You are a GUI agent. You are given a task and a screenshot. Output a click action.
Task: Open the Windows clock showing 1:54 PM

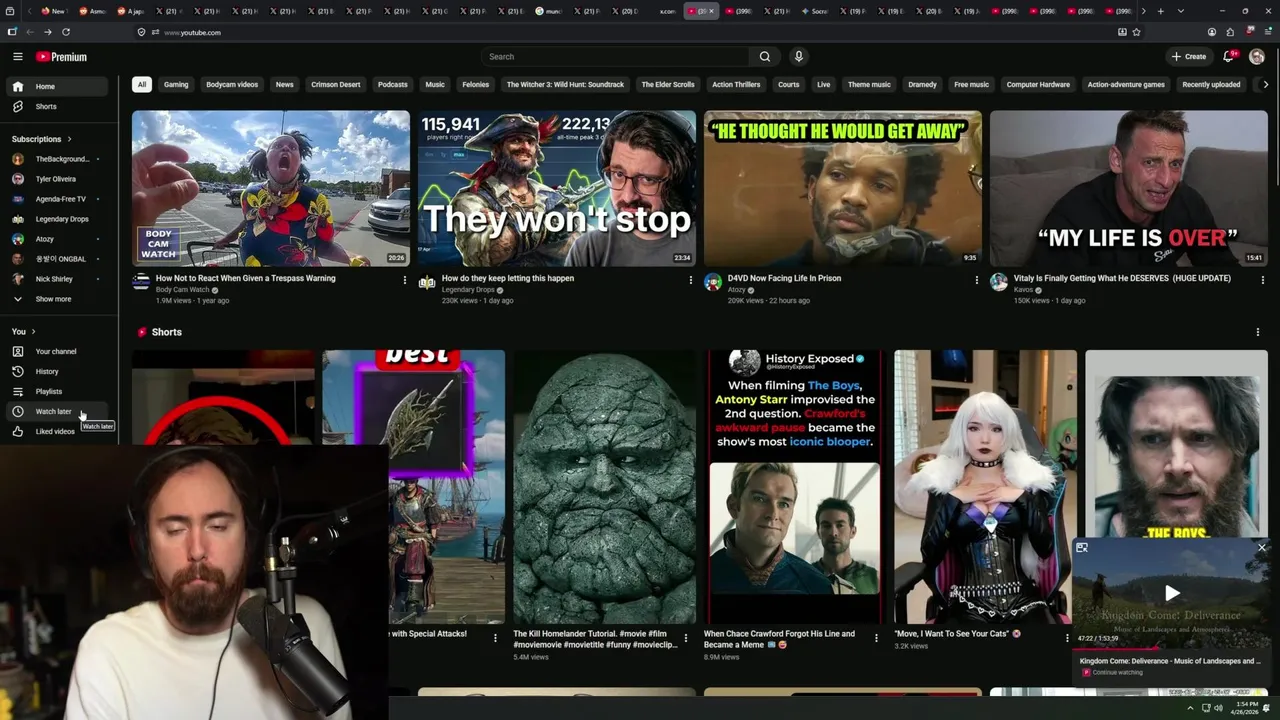click(x=1246, y=708)
